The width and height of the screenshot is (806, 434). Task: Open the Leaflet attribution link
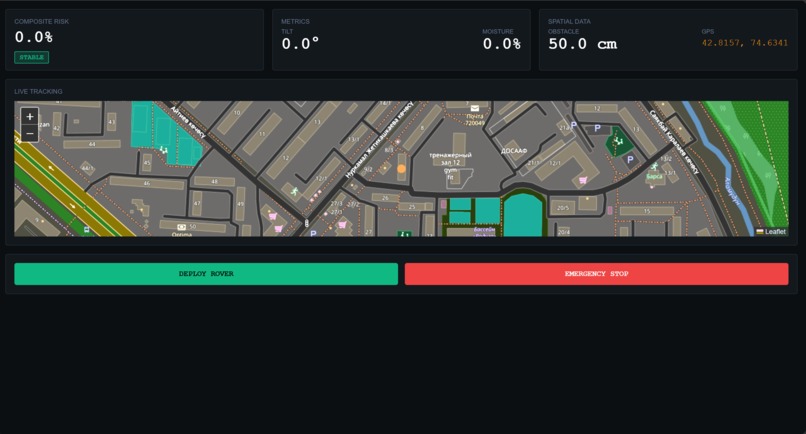(x=771, y=232)
